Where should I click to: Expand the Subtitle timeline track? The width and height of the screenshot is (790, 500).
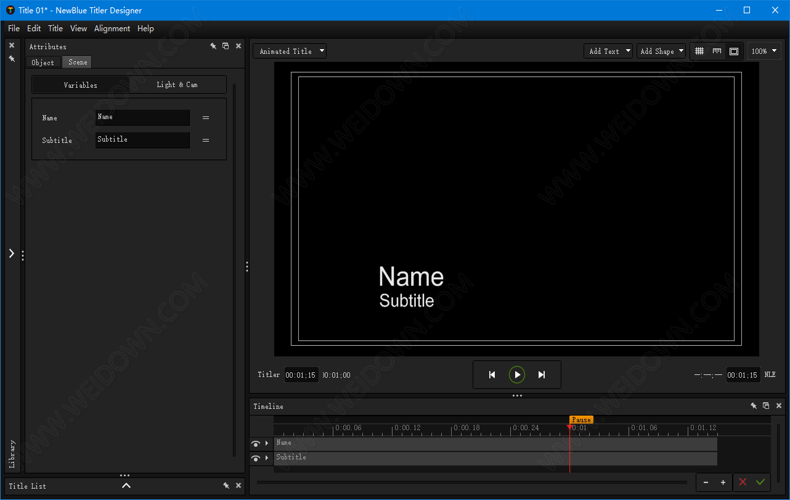click(267, 458)
